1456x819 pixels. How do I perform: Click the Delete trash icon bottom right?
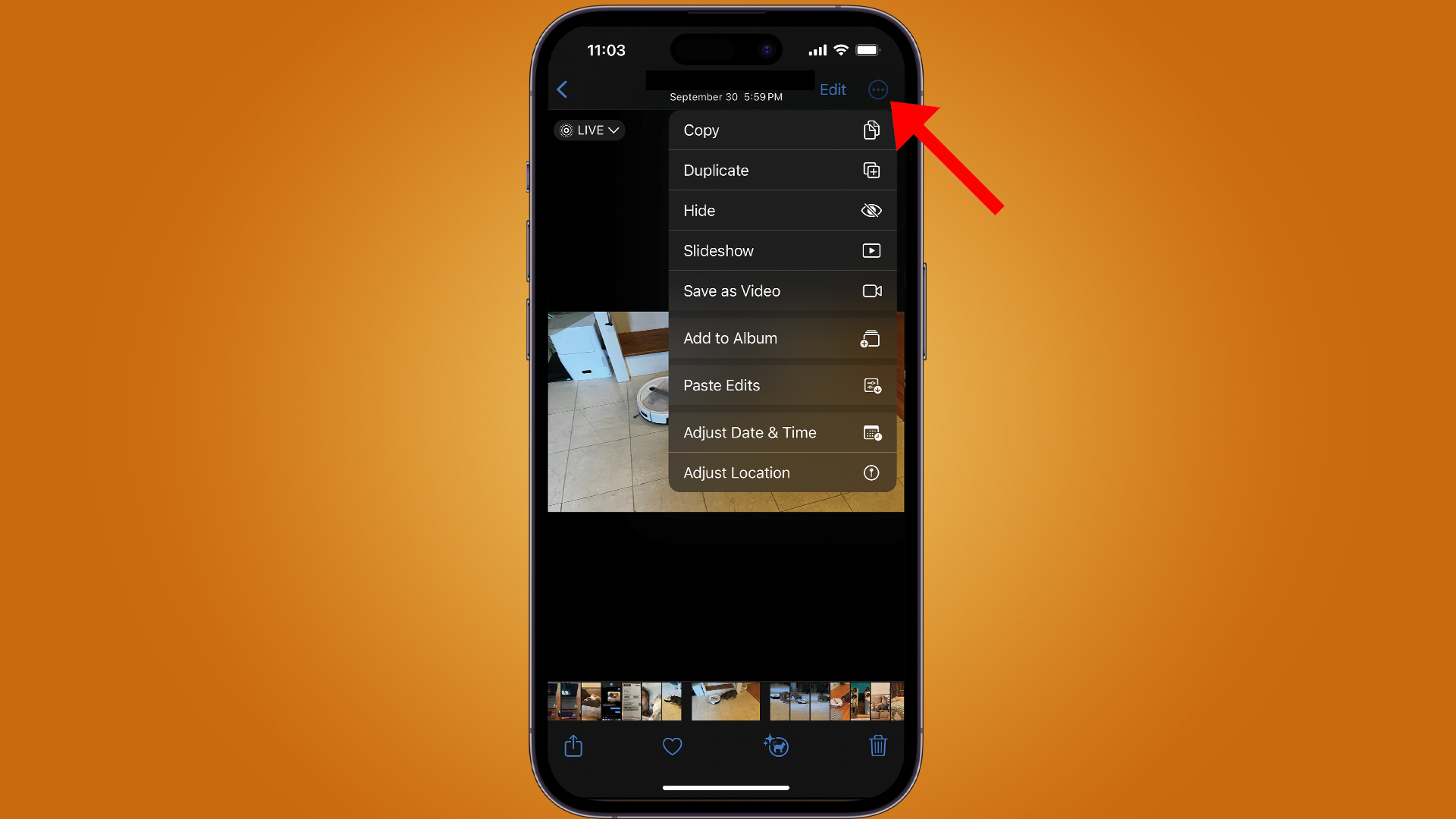(x=878, y=746)
